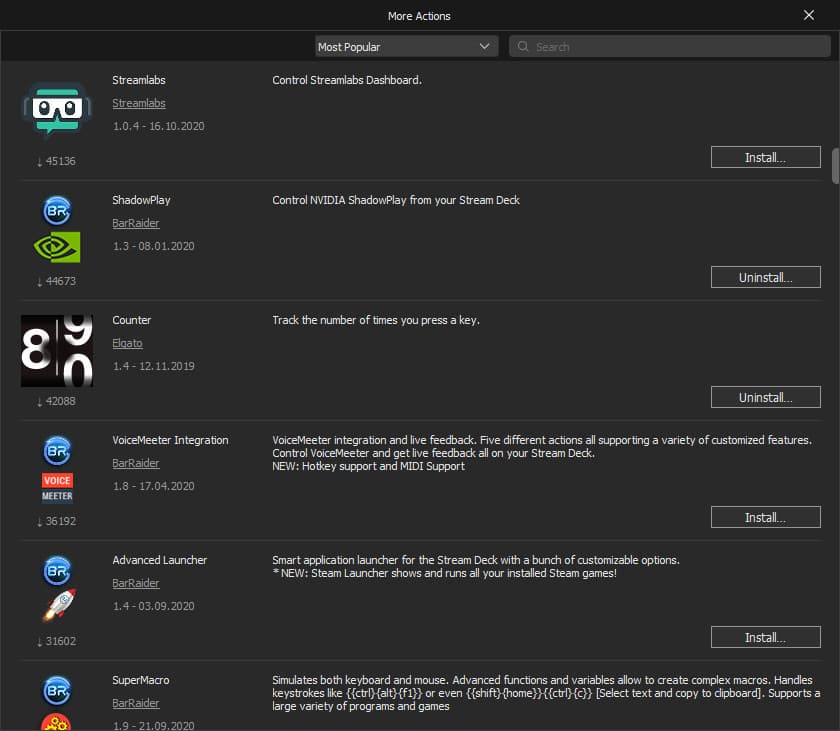Click the SuperMacro plugin title
The width and height of the screenshot is (840, 731).
pyautogui.click(x=141, y=680)
